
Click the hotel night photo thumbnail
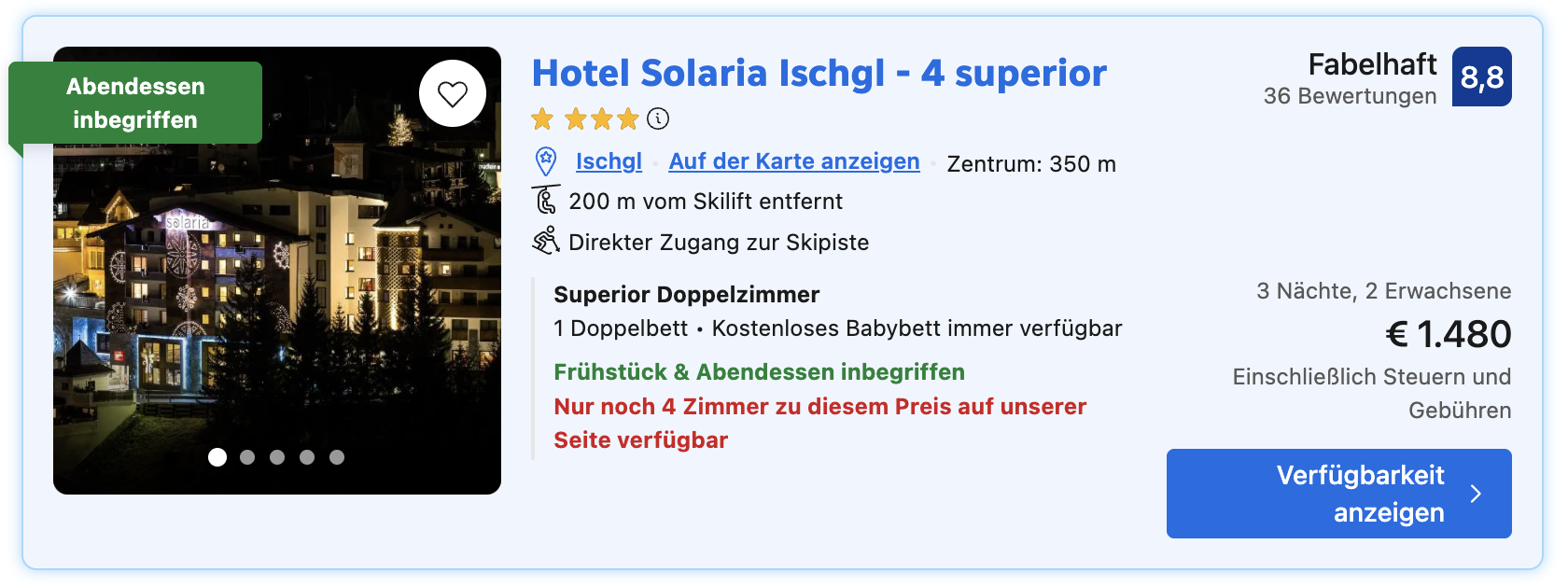tap(277, 299)
